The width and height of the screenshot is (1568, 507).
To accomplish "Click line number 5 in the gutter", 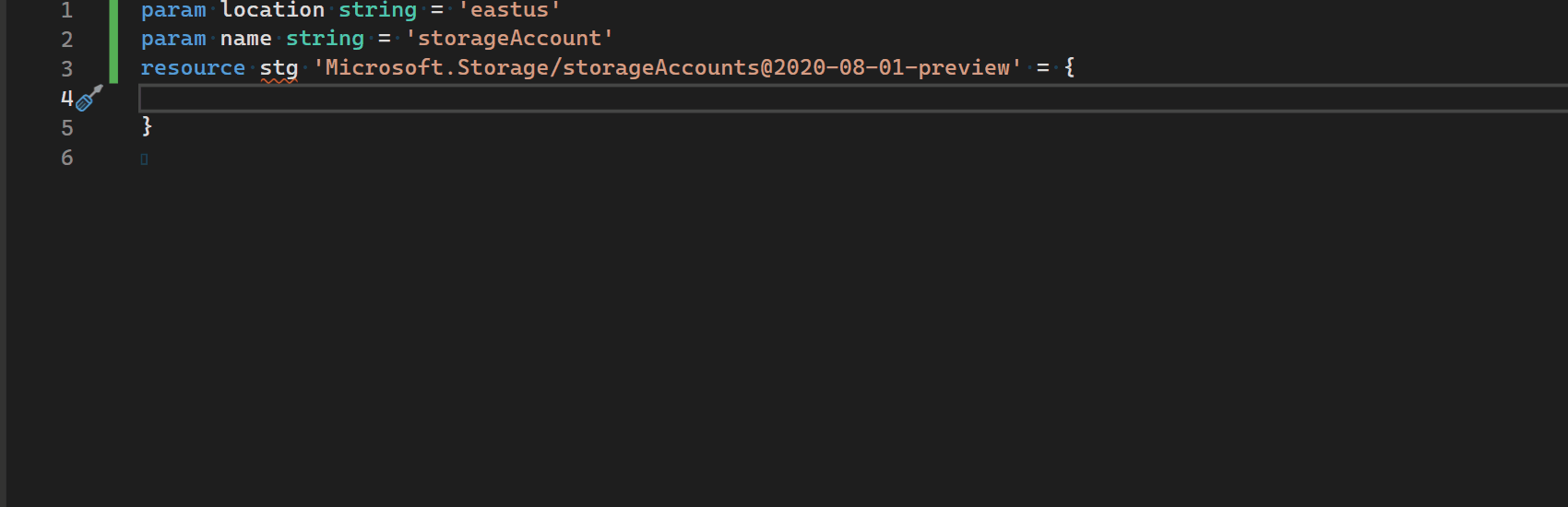I will pyautogui.click(x=66, y=127).
